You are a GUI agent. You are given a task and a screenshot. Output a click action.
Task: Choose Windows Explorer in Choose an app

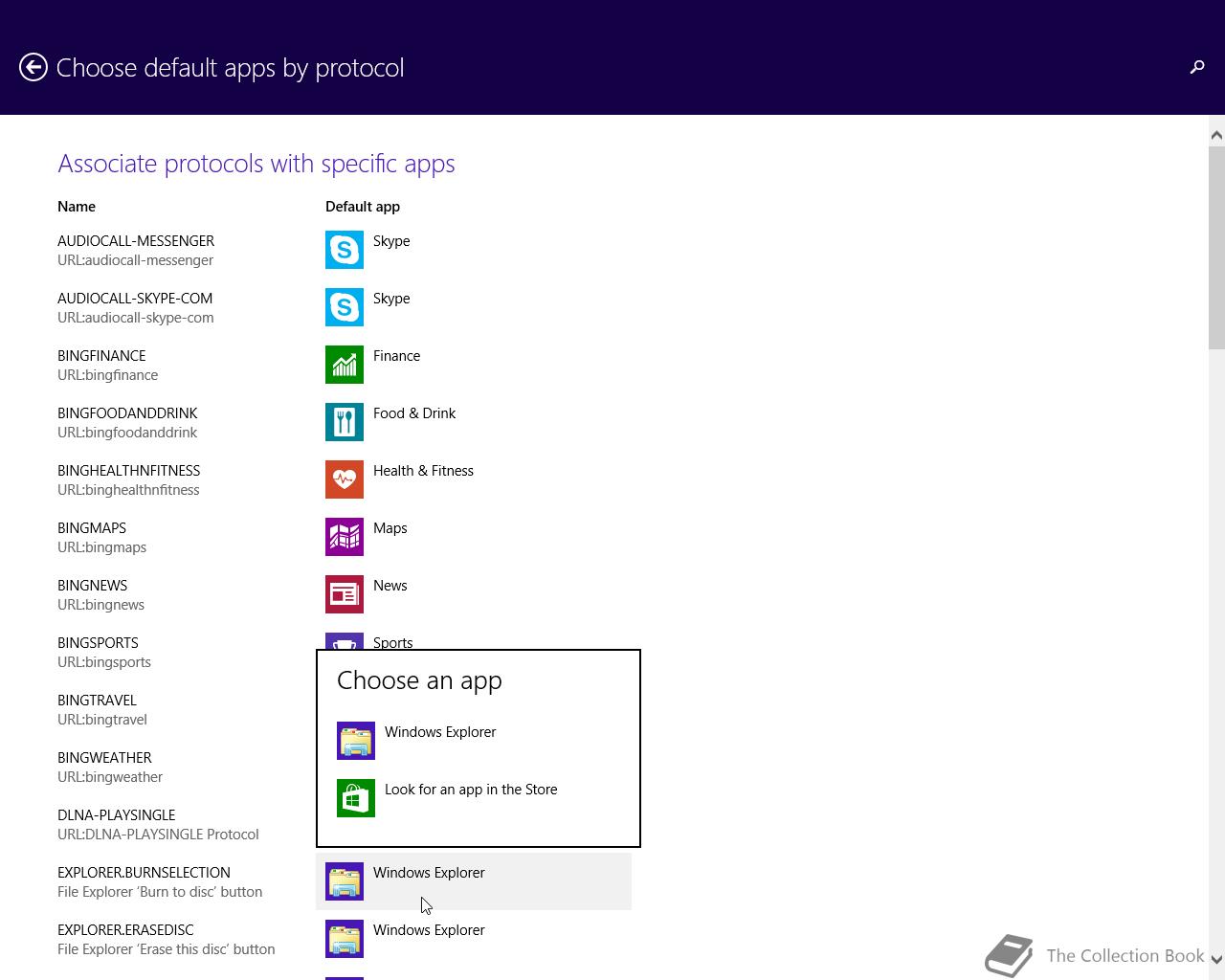479,741
